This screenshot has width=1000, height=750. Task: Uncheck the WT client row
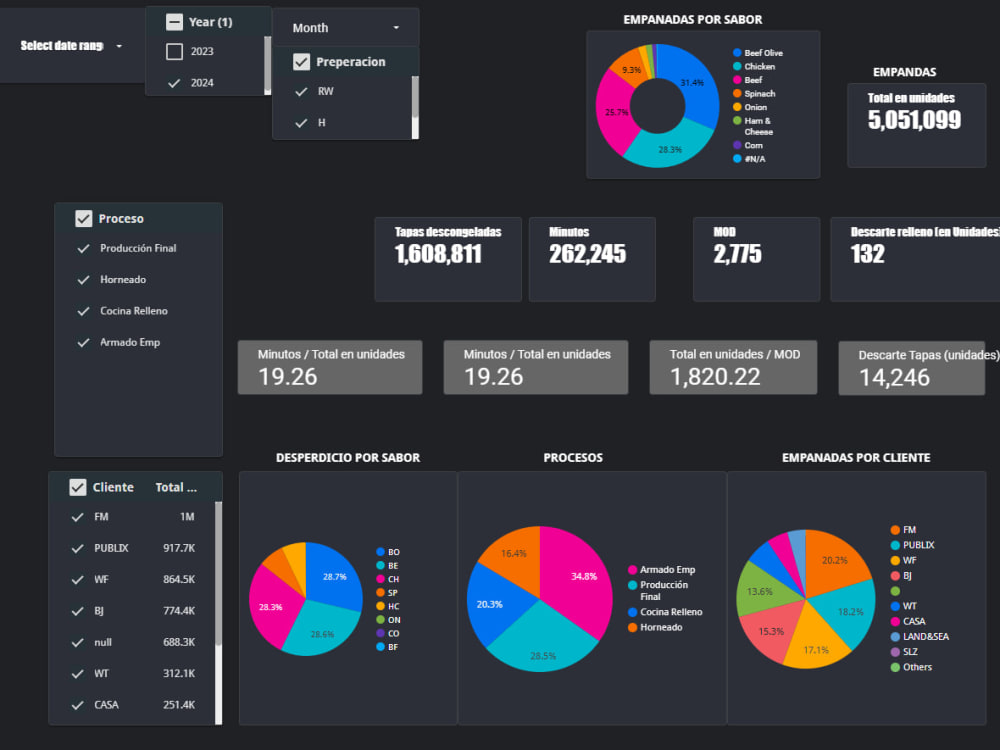pos(77,673)
